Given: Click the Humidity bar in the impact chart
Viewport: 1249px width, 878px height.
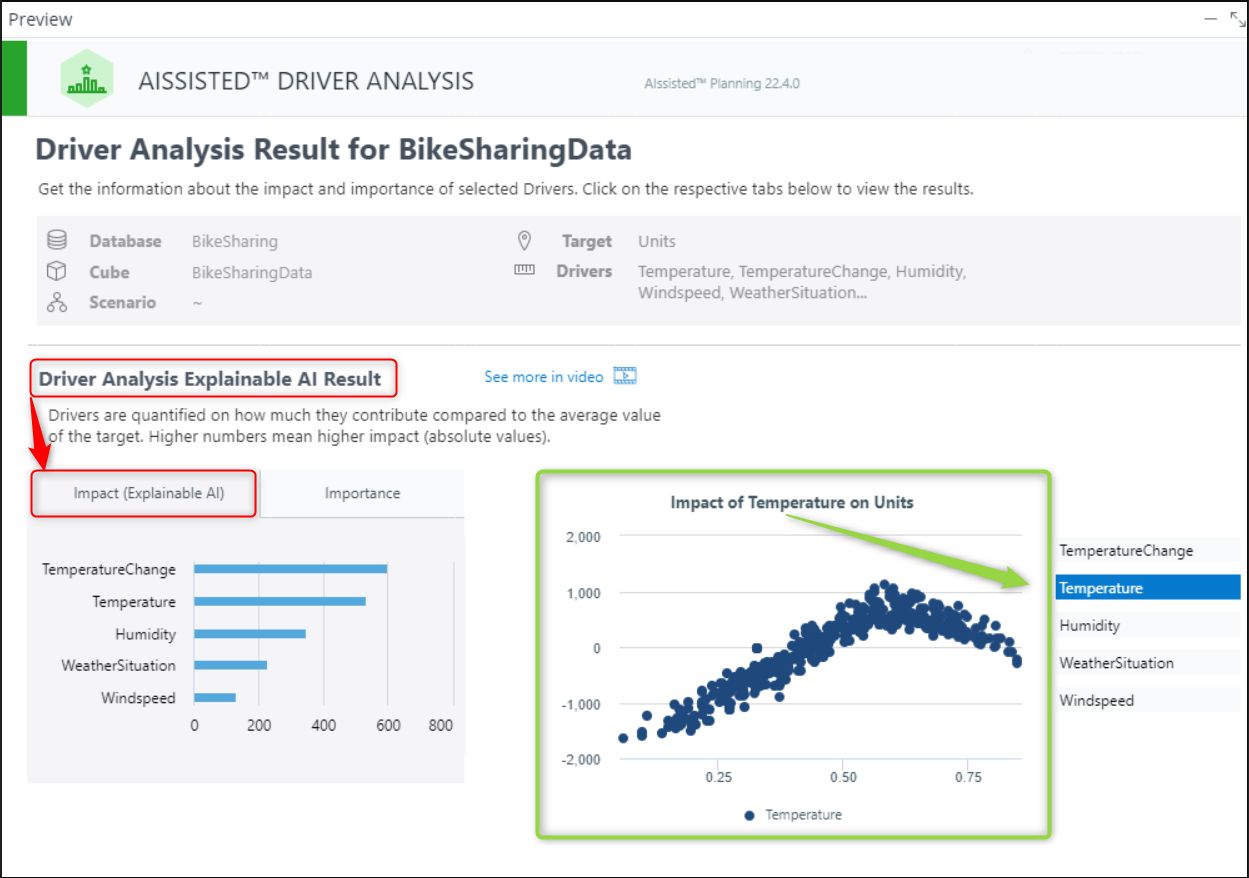Looking at the screenshot, I should click(248, 633).
